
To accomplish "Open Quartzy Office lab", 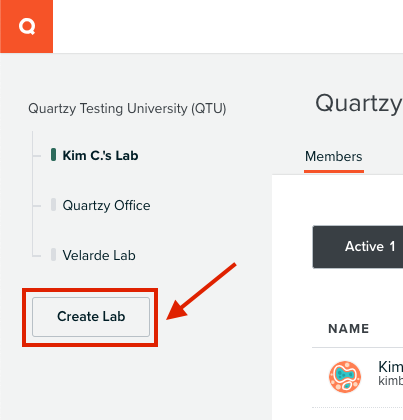I will point(106,205).
